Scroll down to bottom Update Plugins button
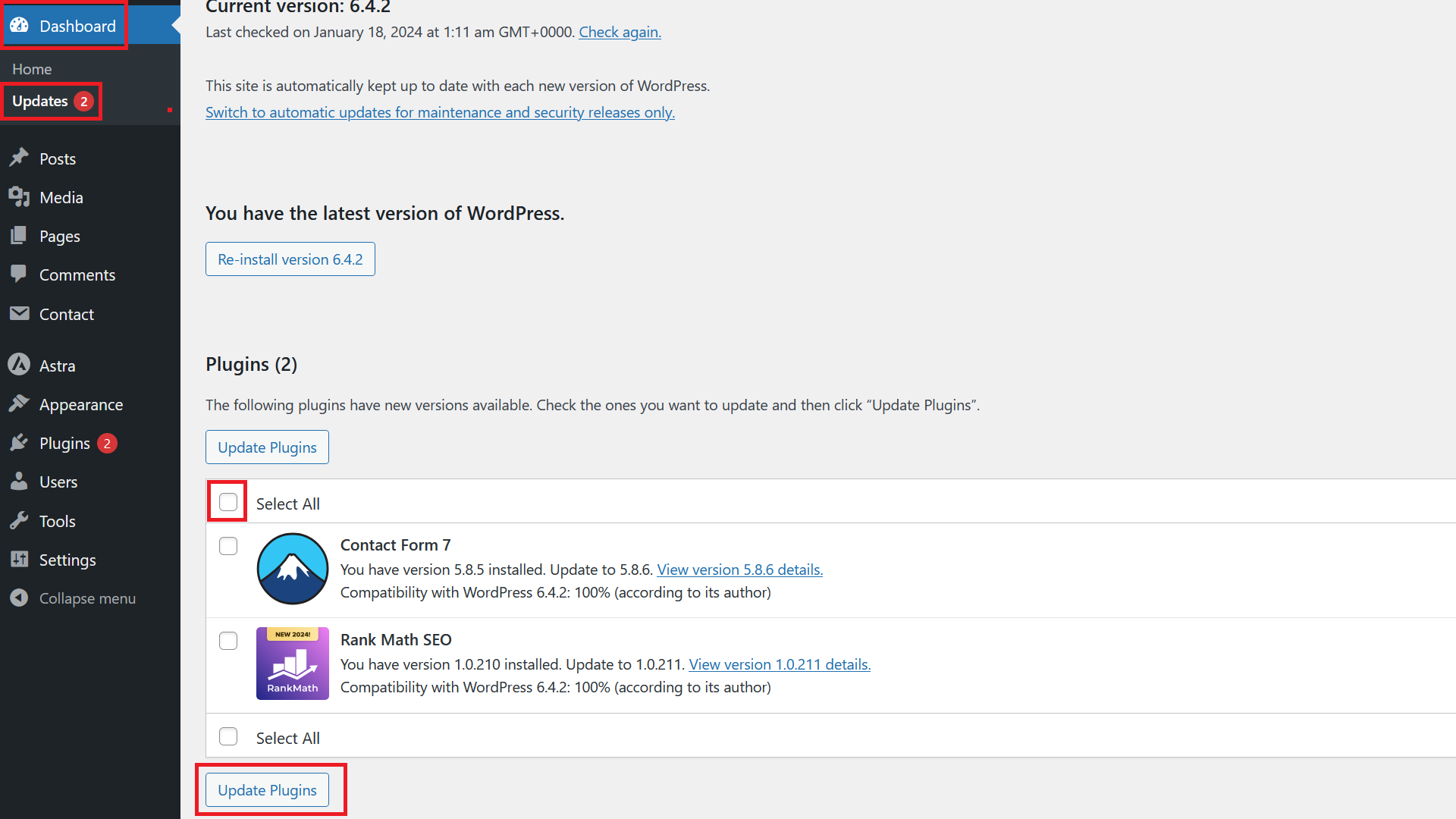The height and width of the screenshot is (819, 1456). (x=267, y=790)
